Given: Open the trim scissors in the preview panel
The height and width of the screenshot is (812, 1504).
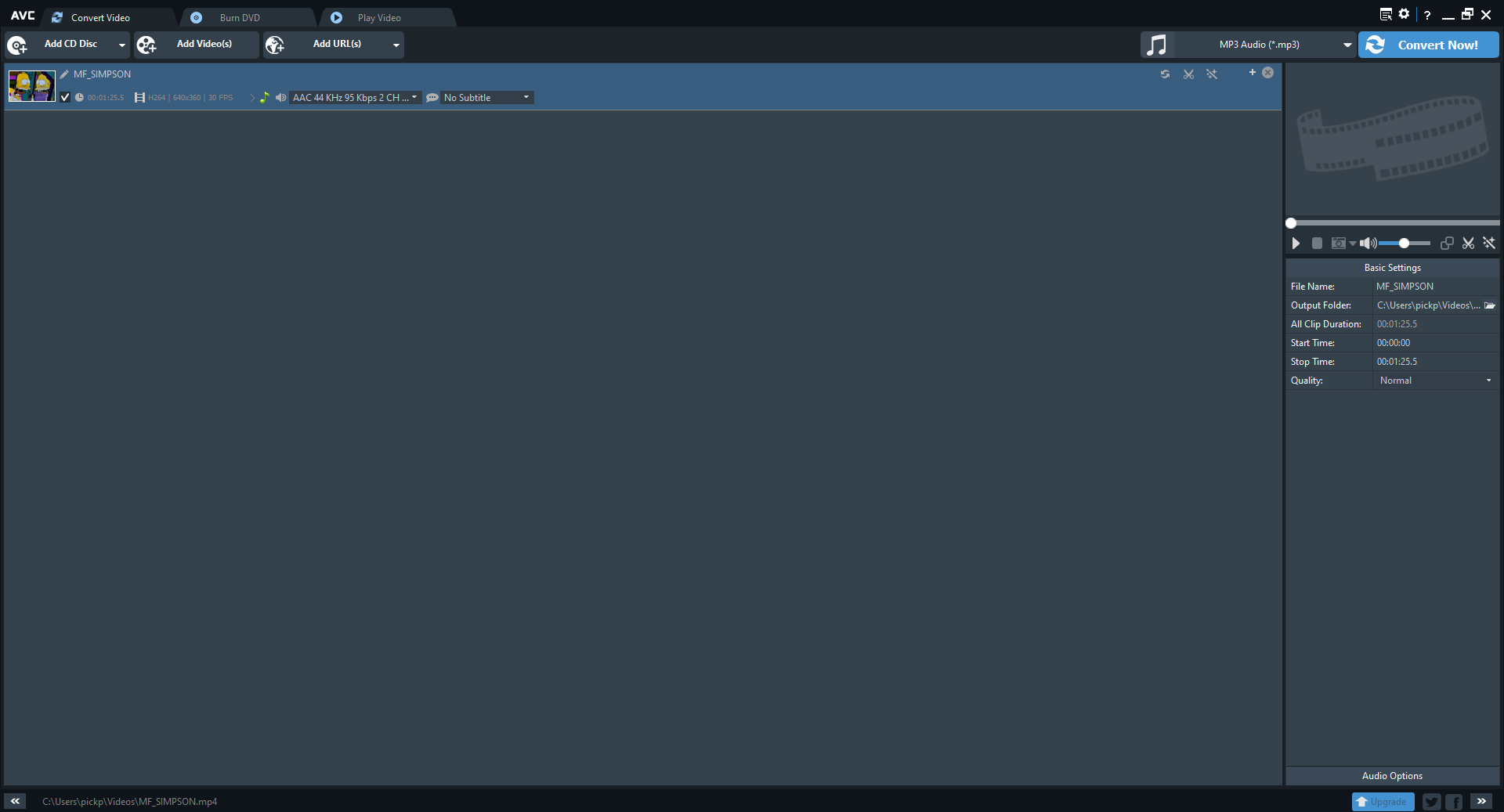Looking at the screenshot, I should pos(1467,243).
